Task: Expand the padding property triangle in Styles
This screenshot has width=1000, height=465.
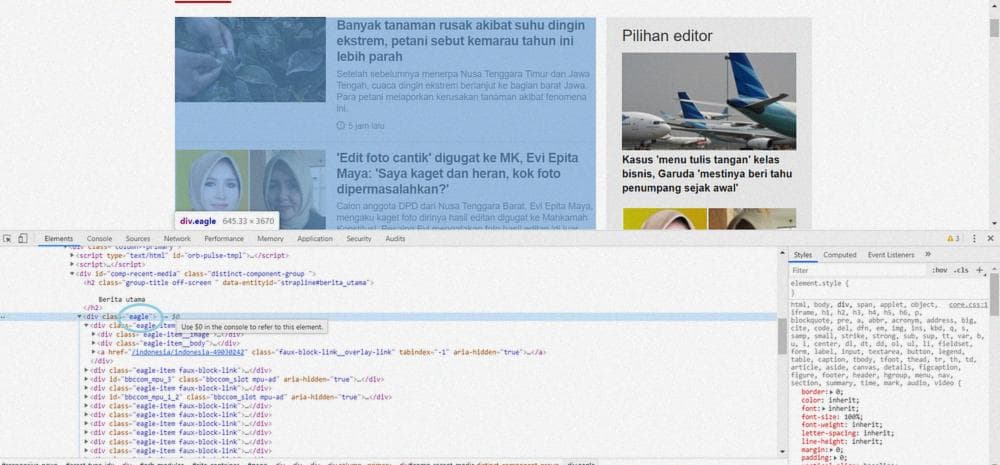Action: pos(834,458)
